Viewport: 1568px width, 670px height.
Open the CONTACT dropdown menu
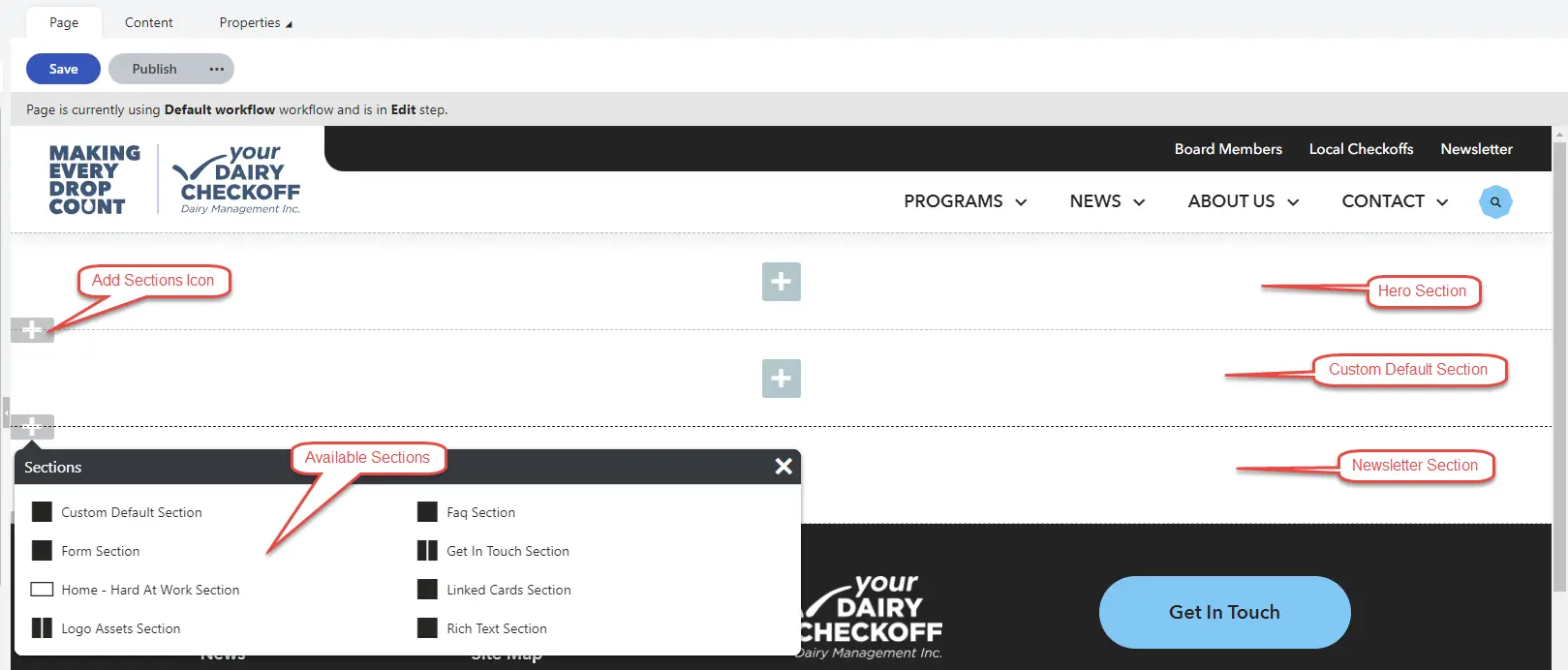[x=1394, y=201]
